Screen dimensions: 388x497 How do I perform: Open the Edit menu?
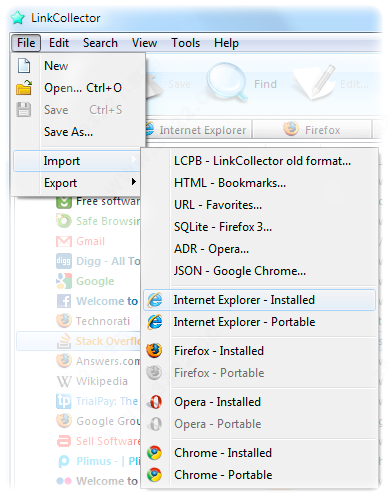(59, 43)
